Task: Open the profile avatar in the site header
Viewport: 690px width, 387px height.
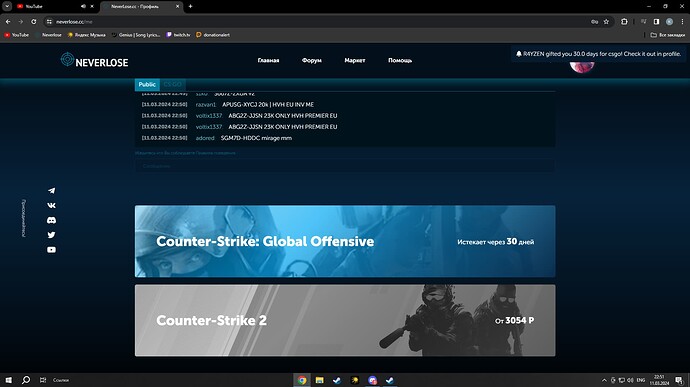Action: 582,66
